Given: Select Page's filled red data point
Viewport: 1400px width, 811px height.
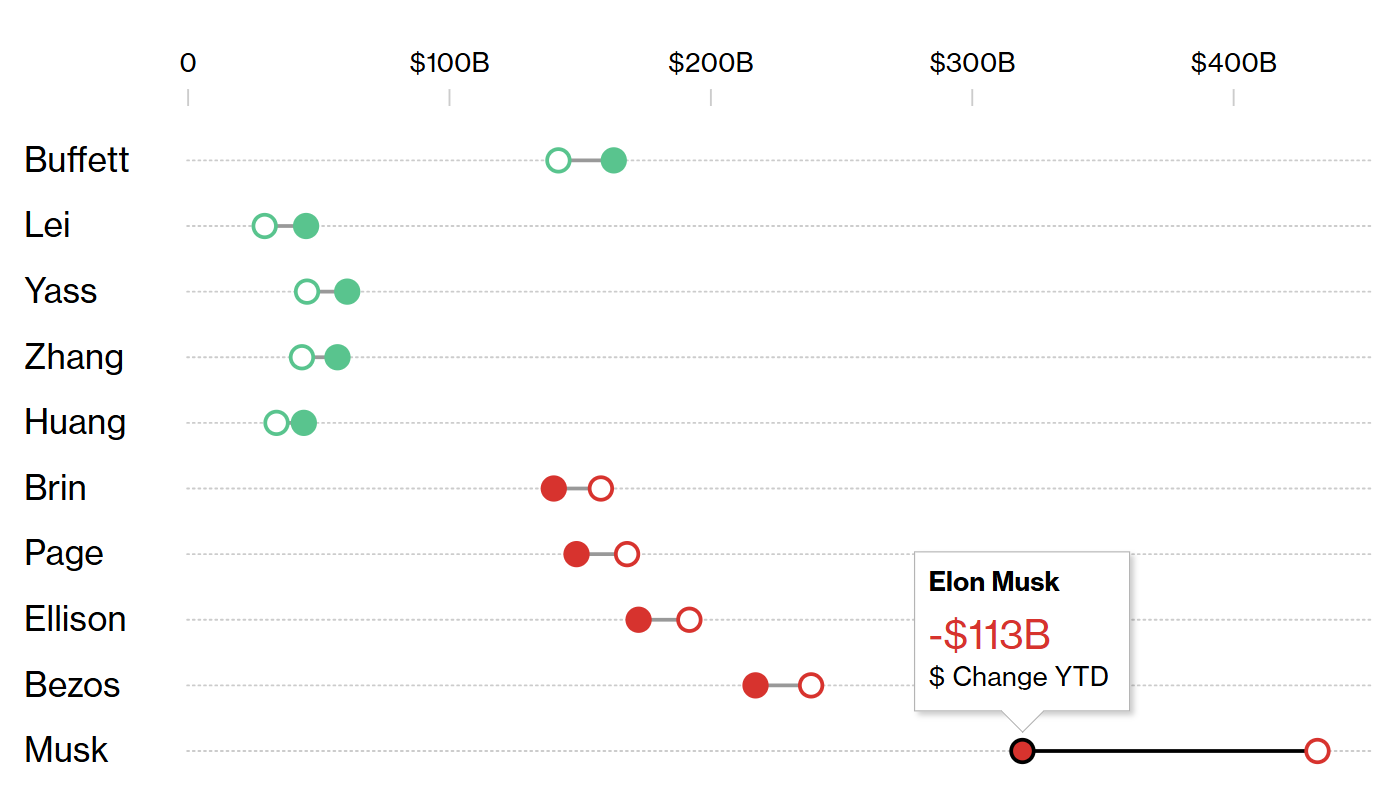Looking at the screenshot, I should coord(576,554).
